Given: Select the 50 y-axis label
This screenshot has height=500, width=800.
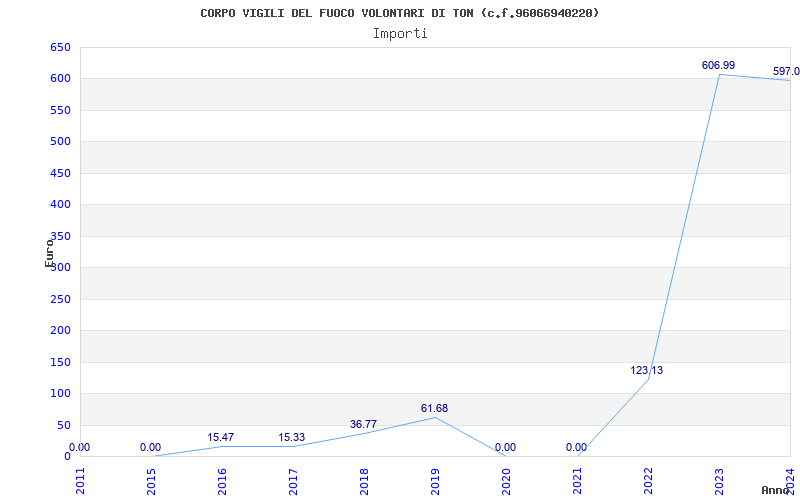Looking at the screenshot, I should click(x=63, y=425).
